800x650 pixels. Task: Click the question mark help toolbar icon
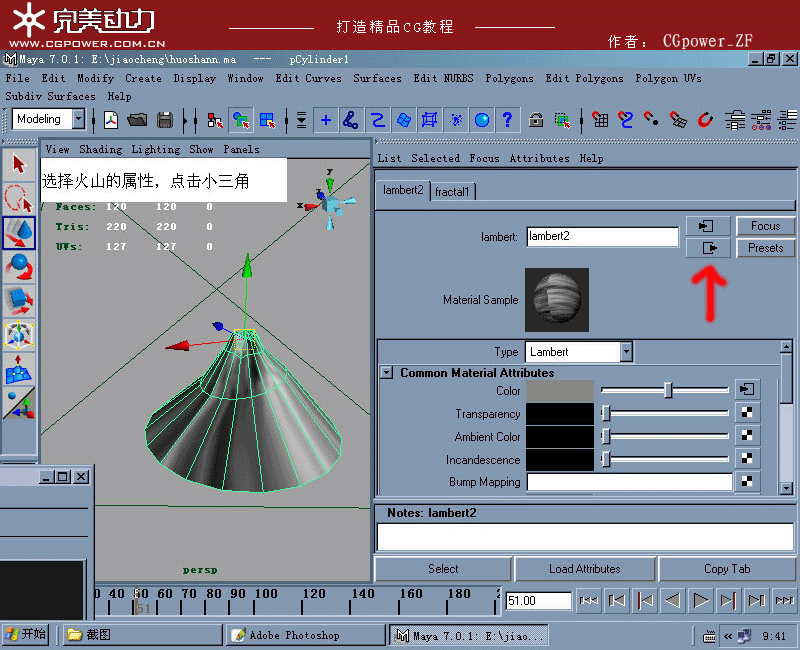click(x=507, y=120)
